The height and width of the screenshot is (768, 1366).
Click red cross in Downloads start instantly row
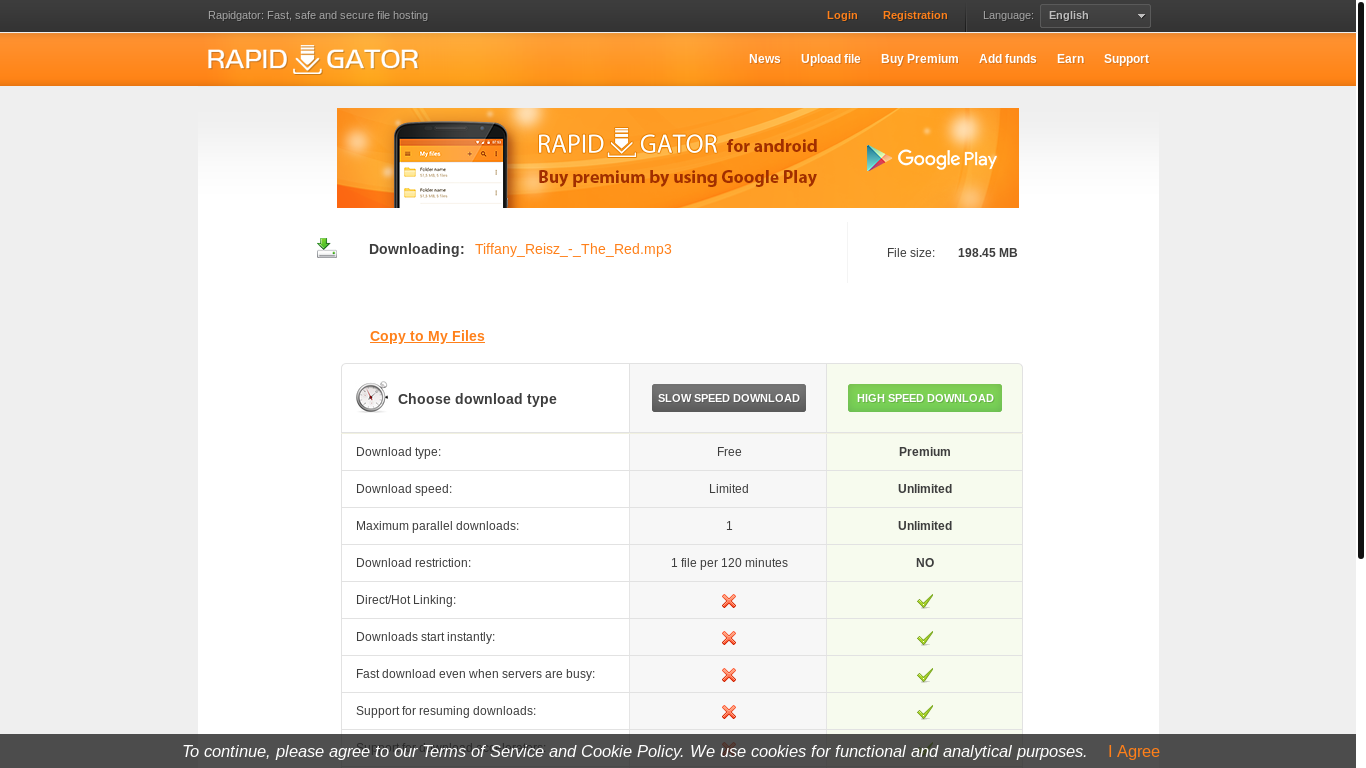coord(729,638)
